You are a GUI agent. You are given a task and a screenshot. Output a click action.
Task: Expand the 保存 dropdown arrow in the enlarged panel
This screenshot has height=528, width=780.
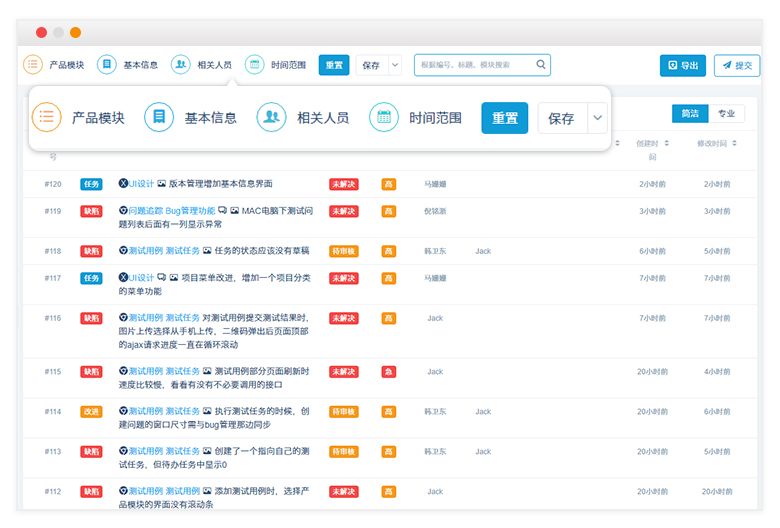pos(597,118)
